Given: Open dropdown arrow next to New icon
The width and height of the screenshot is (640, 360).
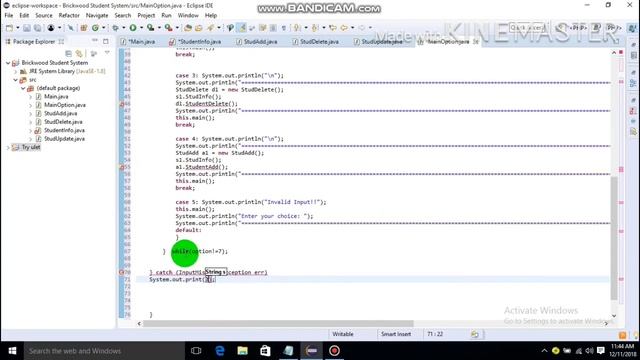Looking at the screenshot, I should pos(18,28).
